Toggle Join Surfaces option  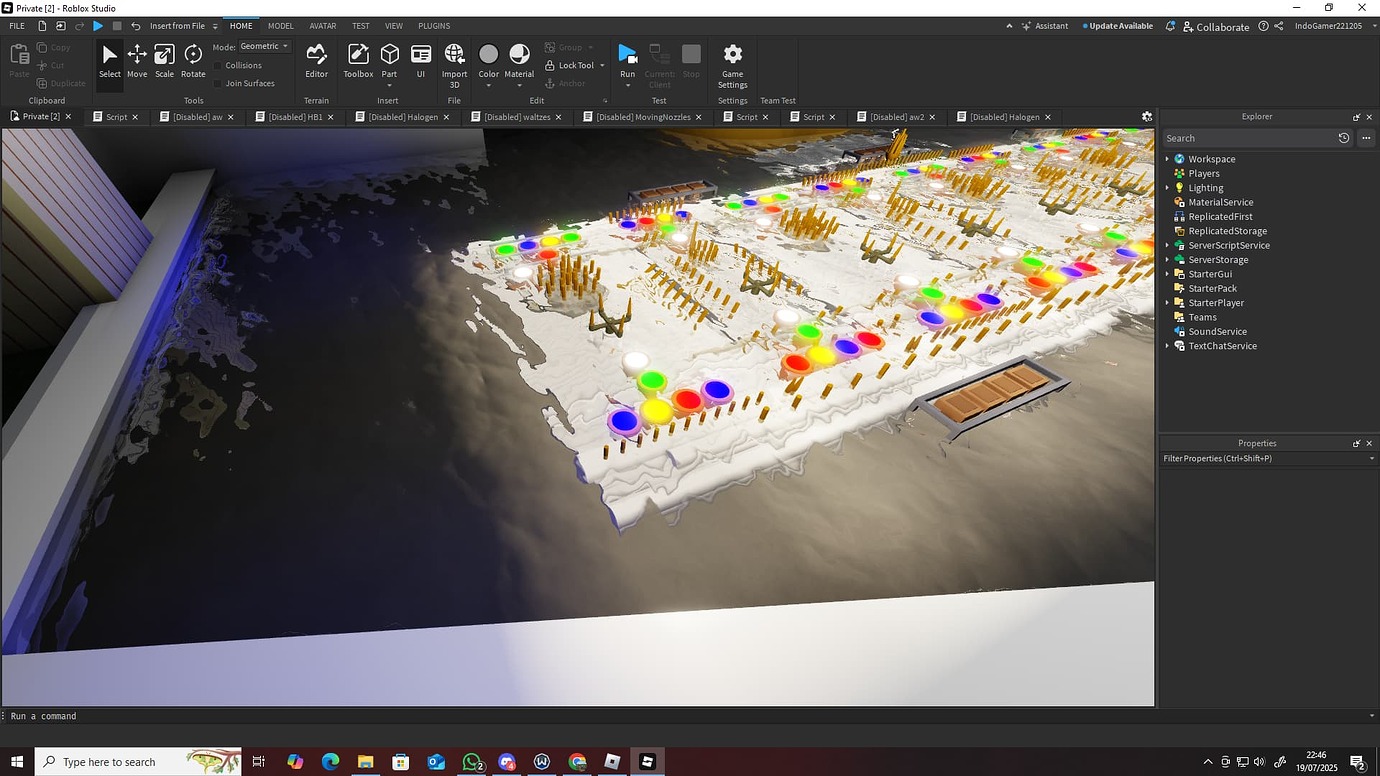pos(218,83)
